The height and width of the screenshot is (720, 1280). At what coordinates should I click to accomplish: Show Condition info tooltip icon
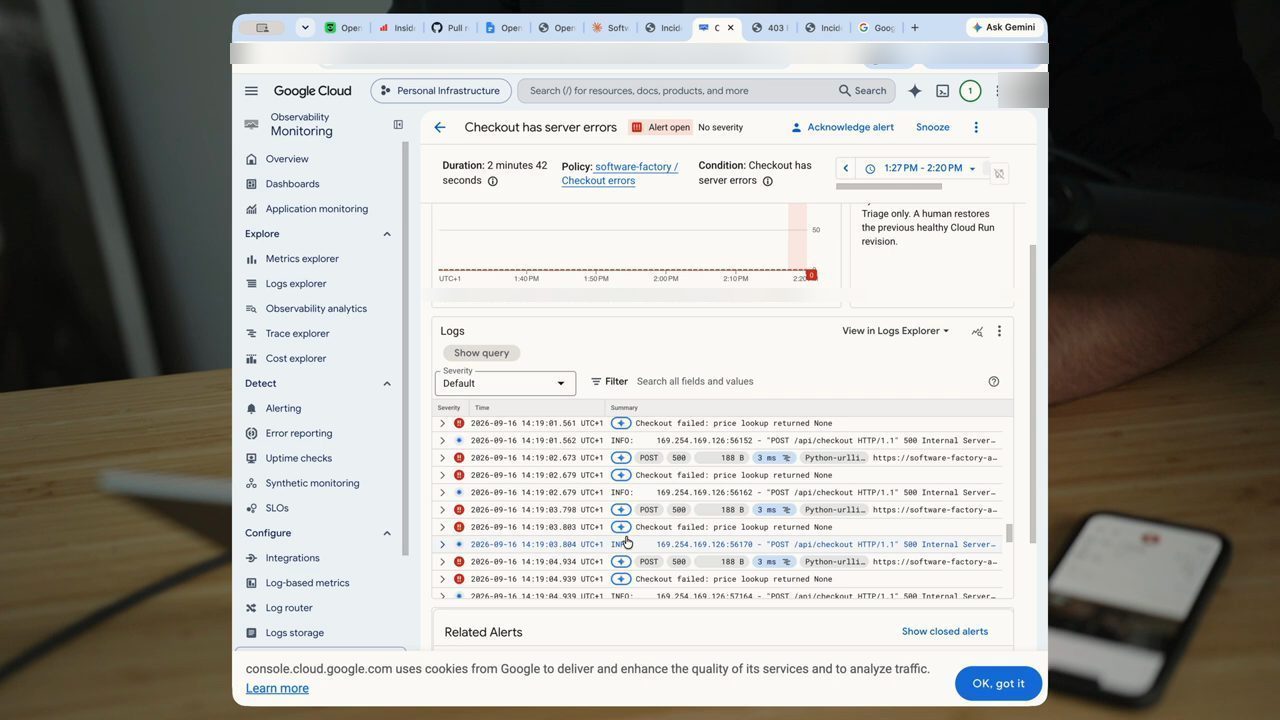[768, 181]
